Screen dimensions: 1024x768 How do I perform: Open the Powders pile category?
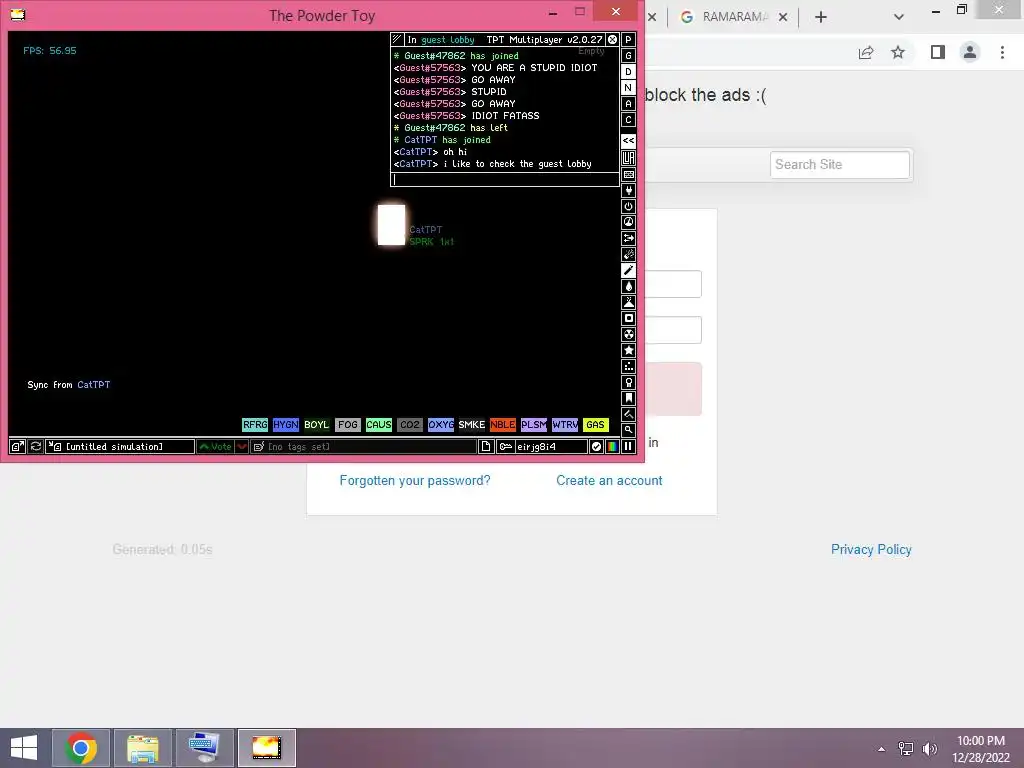coord(628,302)
